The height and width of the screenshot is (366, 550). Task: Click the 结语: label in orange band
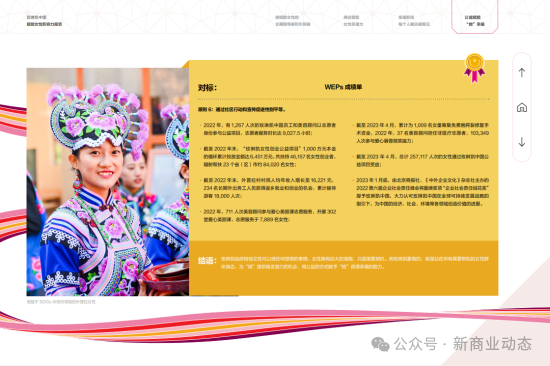(x=207, y=261)
